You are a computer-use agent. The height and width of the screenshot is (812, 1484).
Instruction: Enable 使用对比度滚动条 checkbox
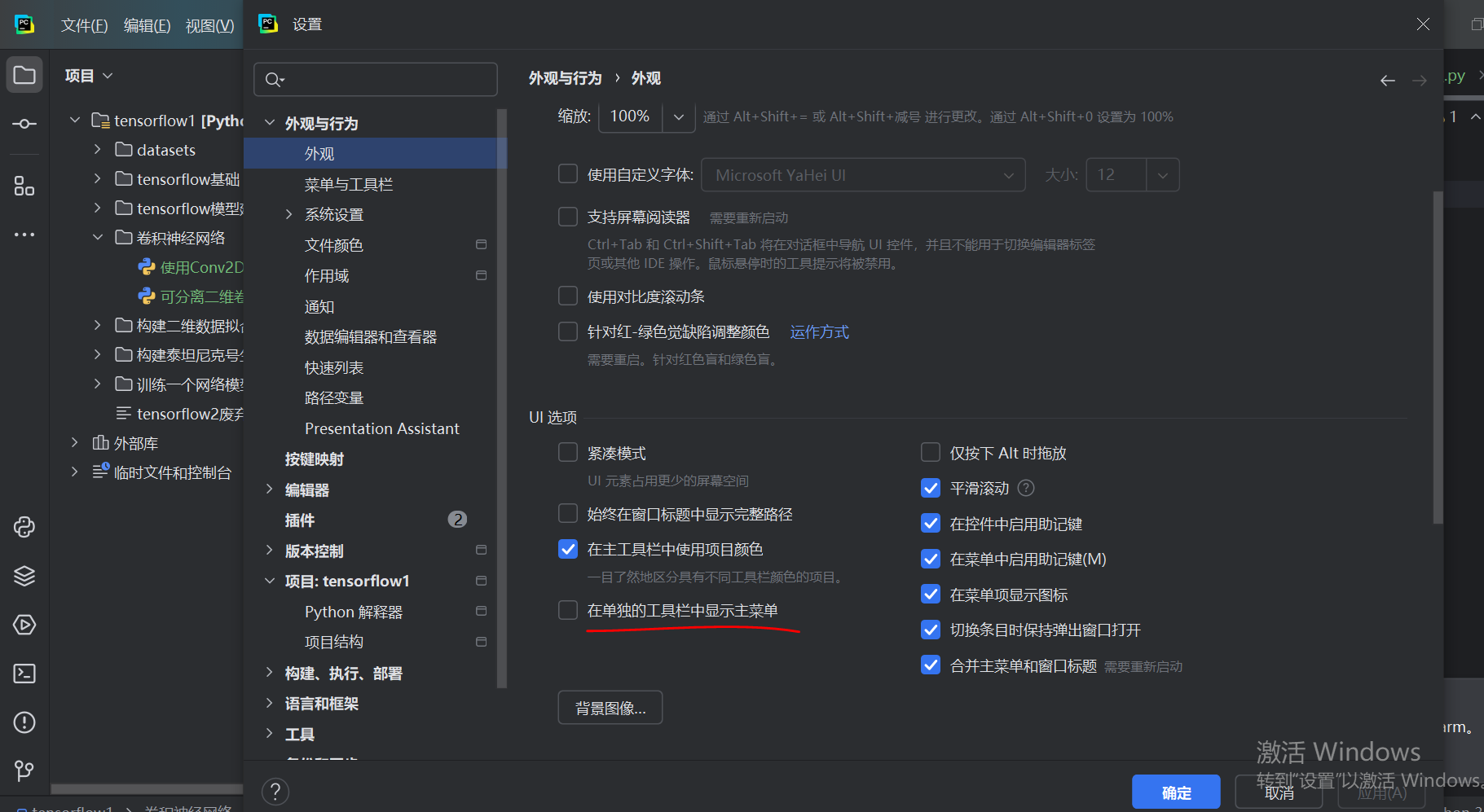pyautogui.click(x=568, y=296)
